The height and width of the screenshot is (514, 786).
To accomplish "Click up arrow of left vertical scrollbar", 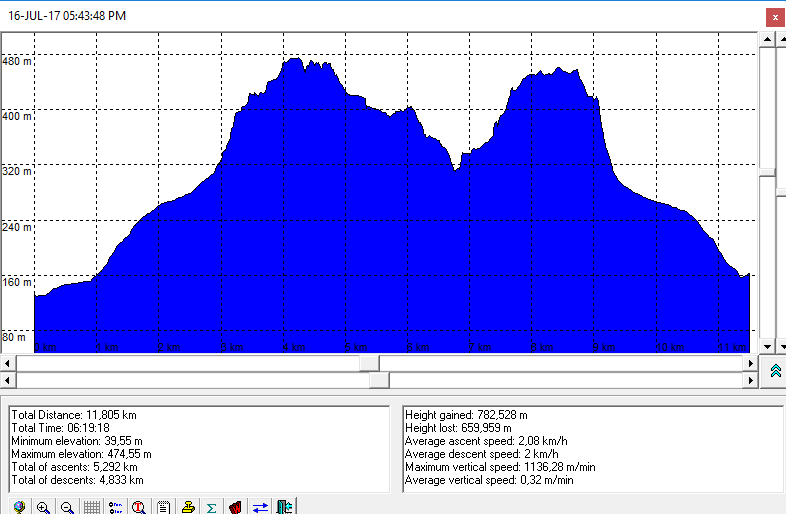I will (766, 38).
